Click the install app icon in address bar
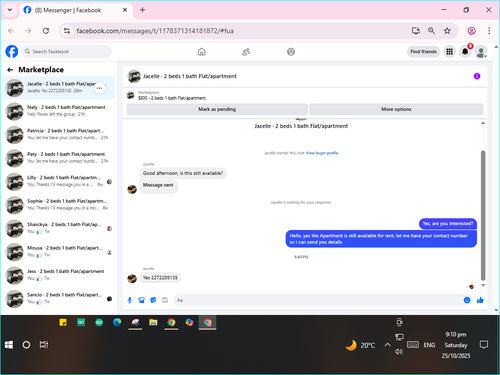500x375 pixels. [416, 31]
